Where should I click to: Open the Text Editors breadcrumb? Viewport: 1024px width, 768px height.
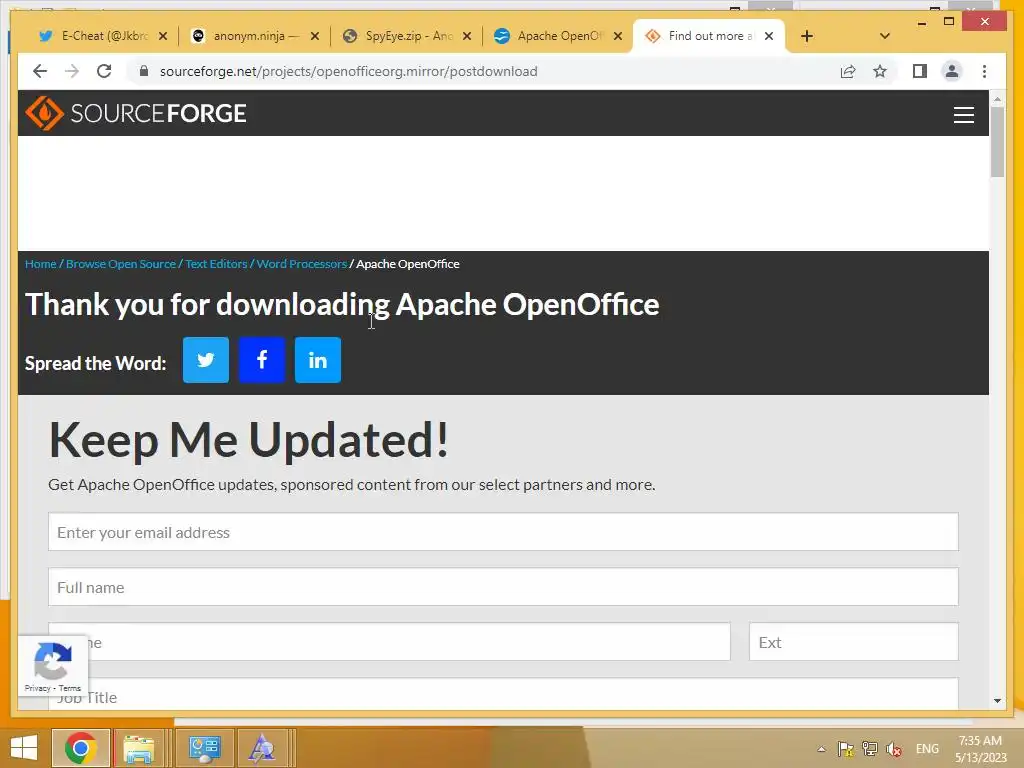point(216,264)
